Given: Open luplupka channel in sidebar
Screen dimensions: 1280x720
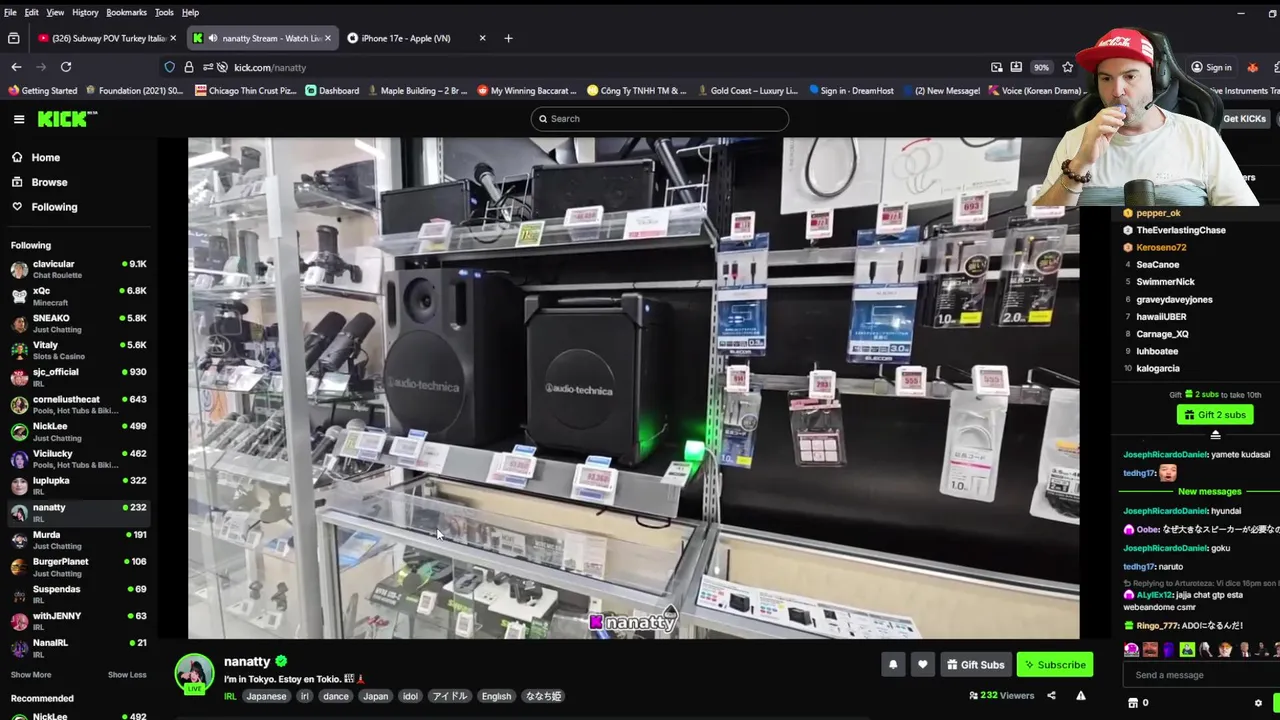Looking at the screenshot, I should pyautogui.click(x=78, y=485).
